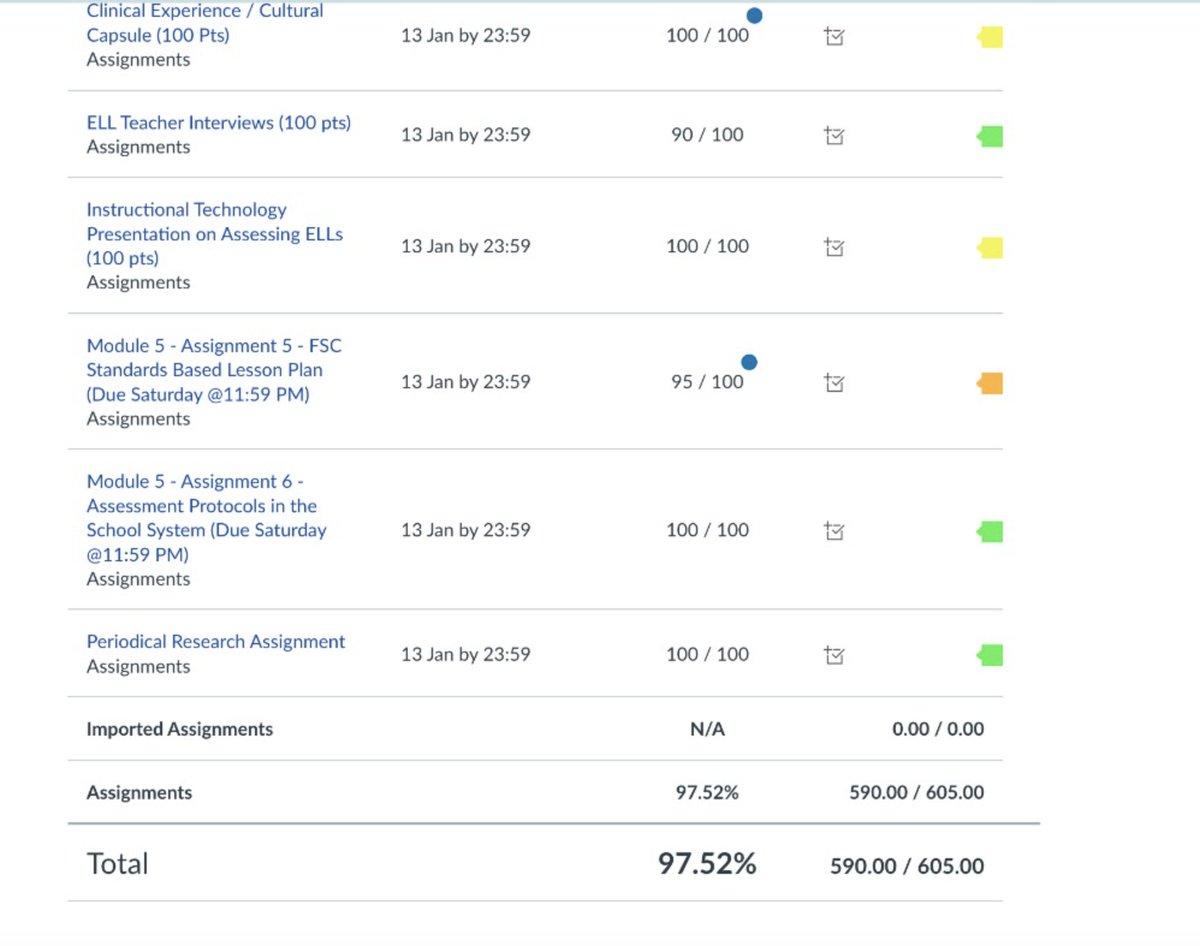1200x946 pixels.
Task: Click the submission icon beside Clinical Experience grade
Action: [x=834, y=35]
